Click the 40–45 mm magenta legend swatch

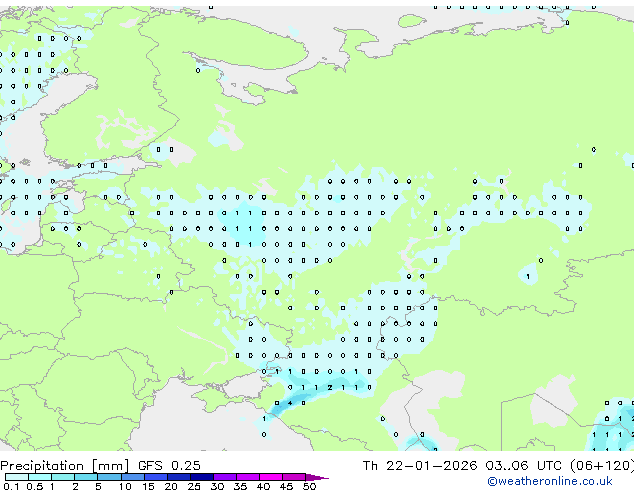tap(271, 477)
